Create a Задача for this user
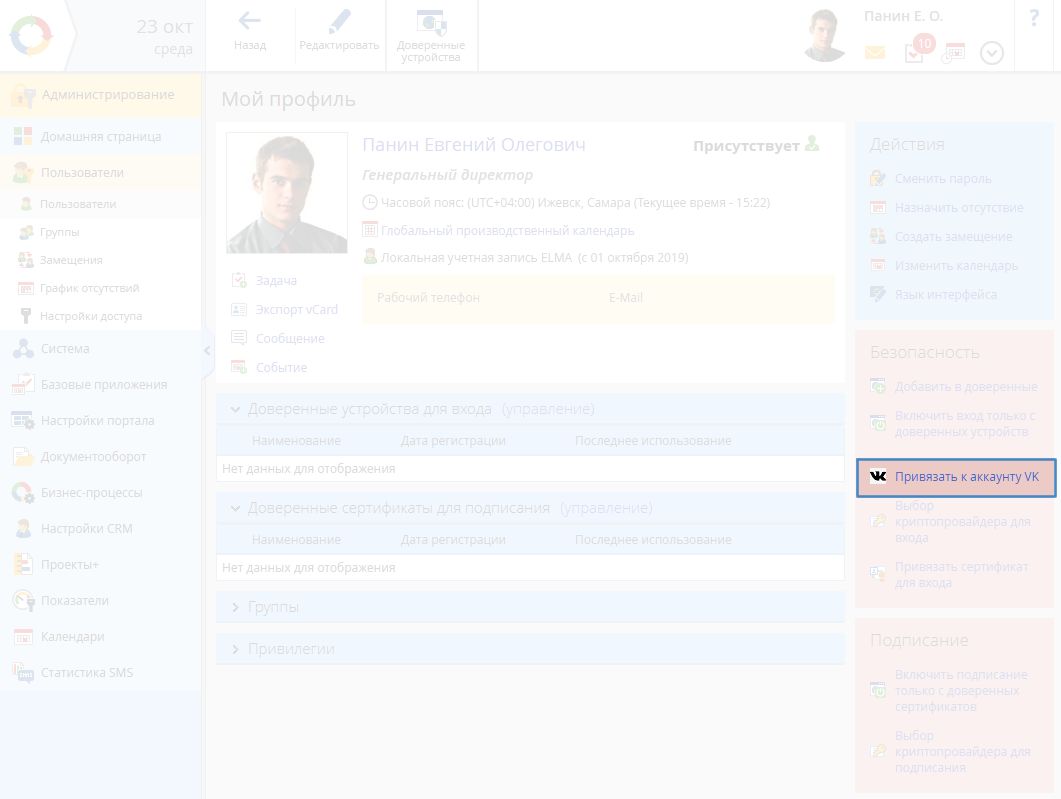 click(275, 281)
